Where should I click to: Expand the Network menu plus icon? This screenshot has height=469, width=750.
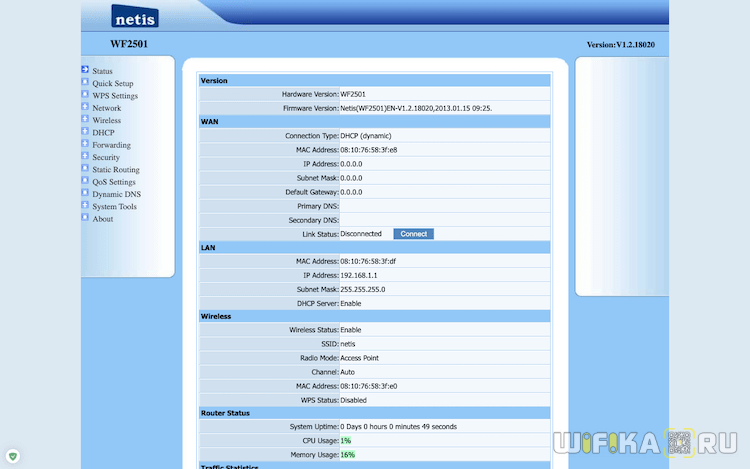tap(85, 107)
